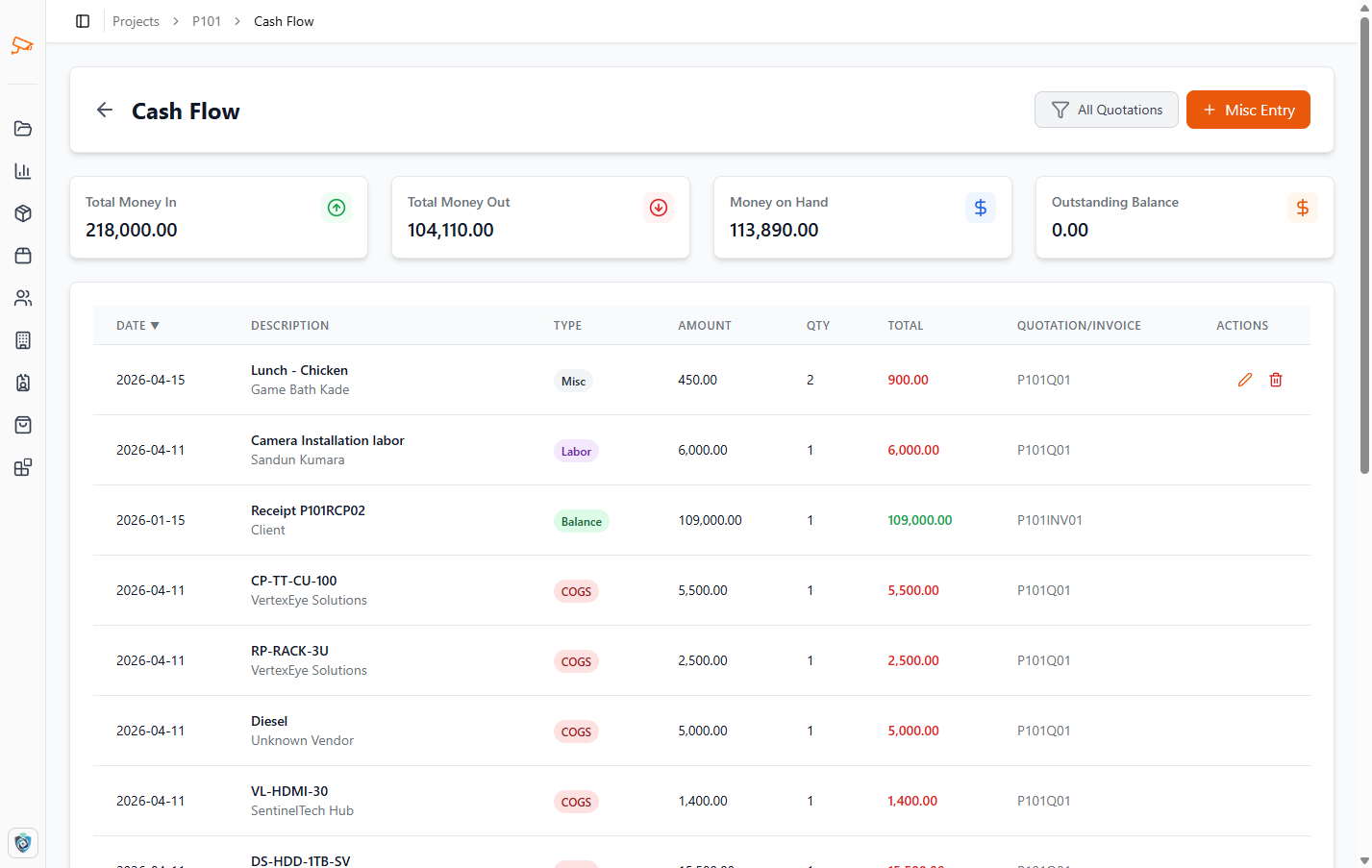Open the folder icon in sidebar
Screen dimensions: 1372x868
[x=23, y=129]
